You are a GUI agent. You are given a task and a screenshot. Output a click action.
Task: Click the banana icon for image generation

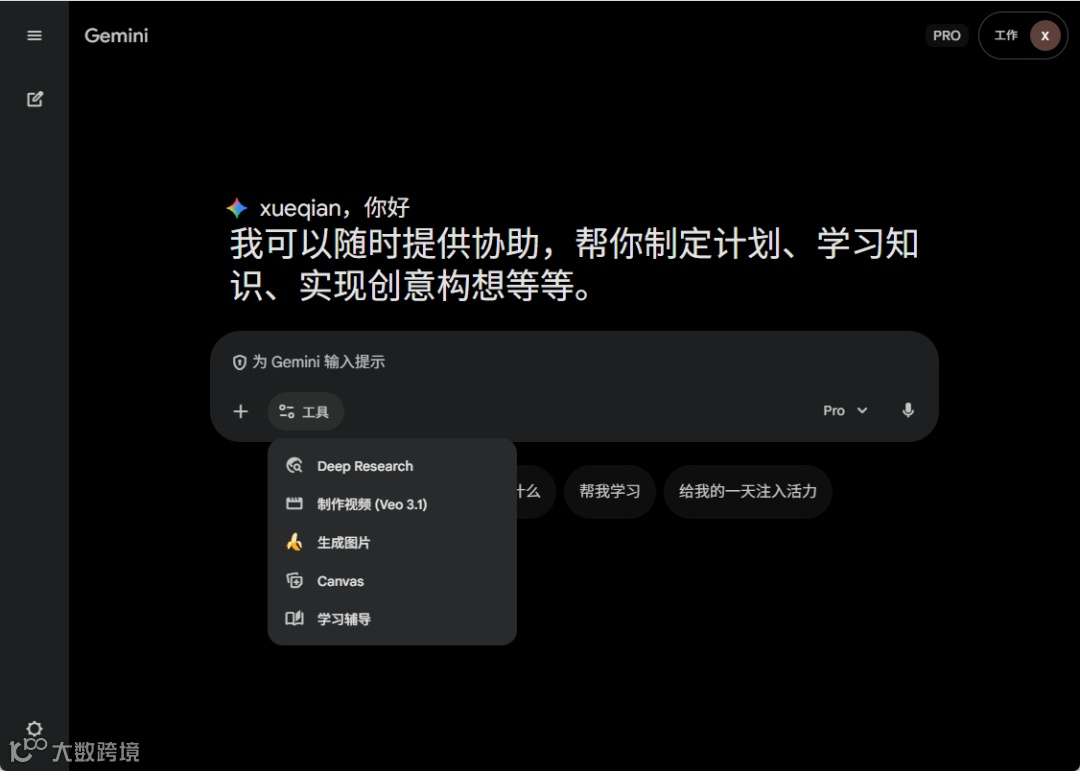coord(294,542)
